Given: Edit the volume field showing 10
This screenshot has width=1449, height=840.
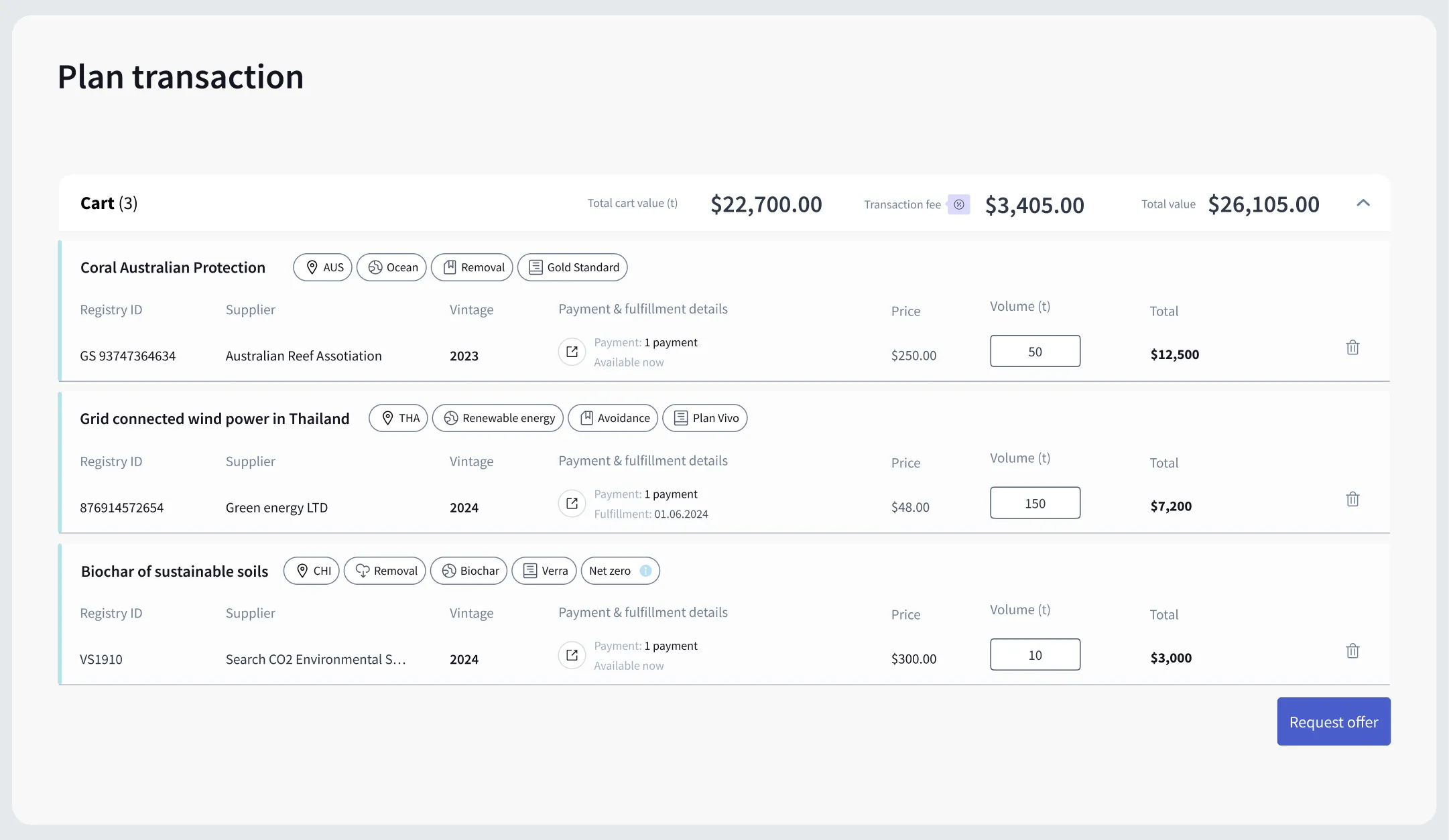Looking at the screenshot, I should [x=1035, y=654].
